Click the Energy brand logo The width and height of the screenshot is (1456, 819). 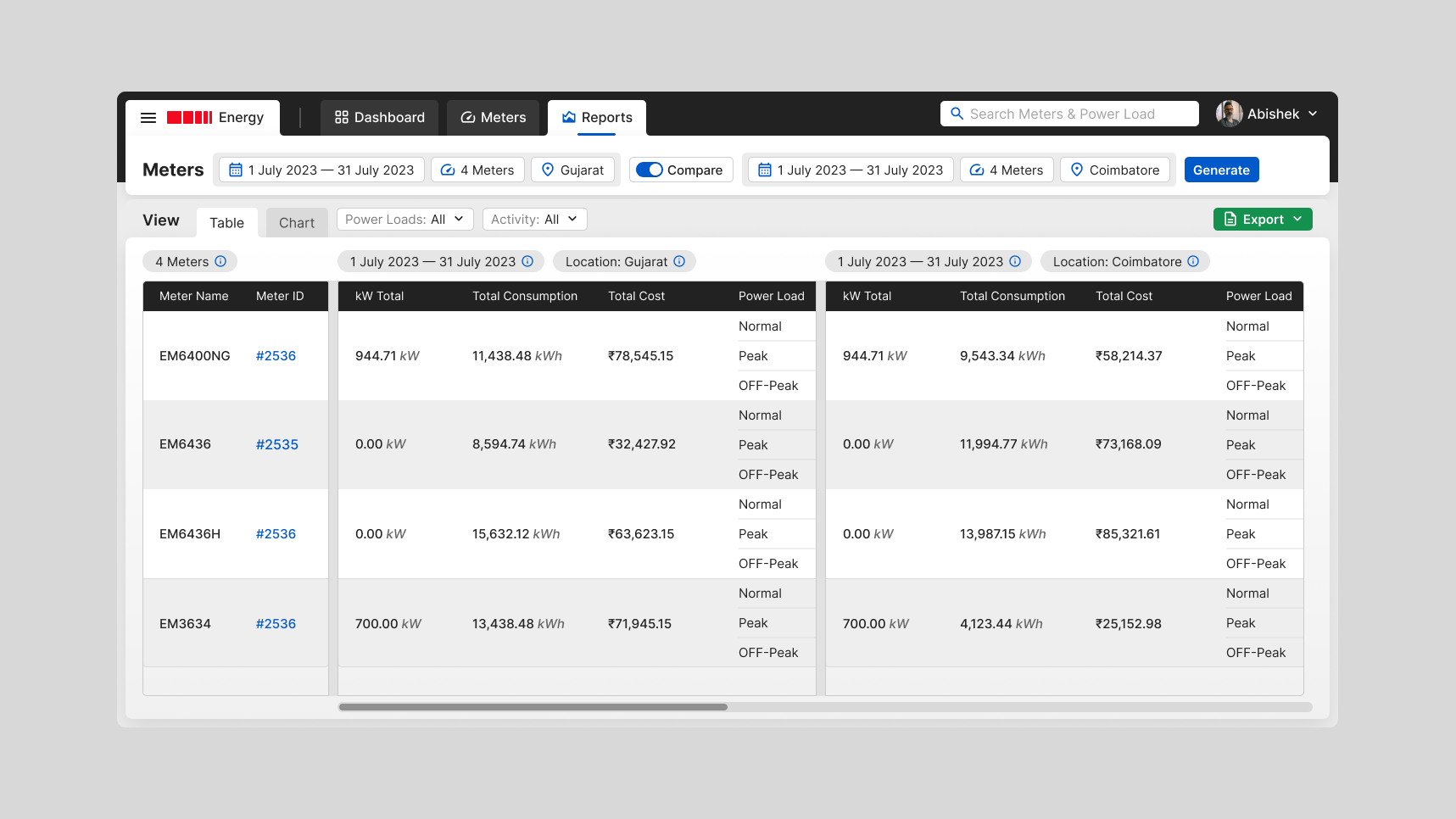coord(217,117)
